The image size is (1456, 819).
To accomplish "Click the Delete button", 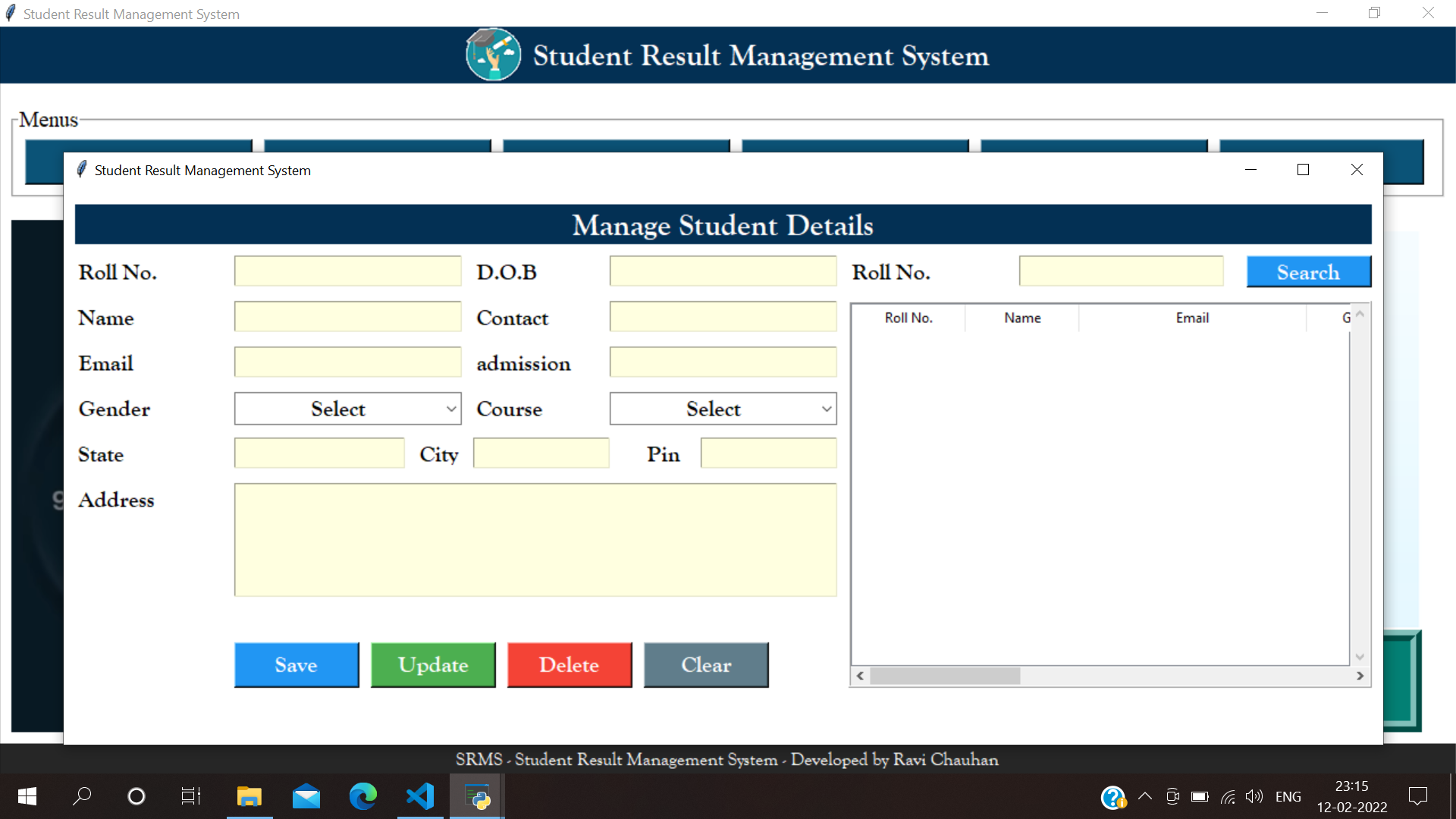I will 569,664.
